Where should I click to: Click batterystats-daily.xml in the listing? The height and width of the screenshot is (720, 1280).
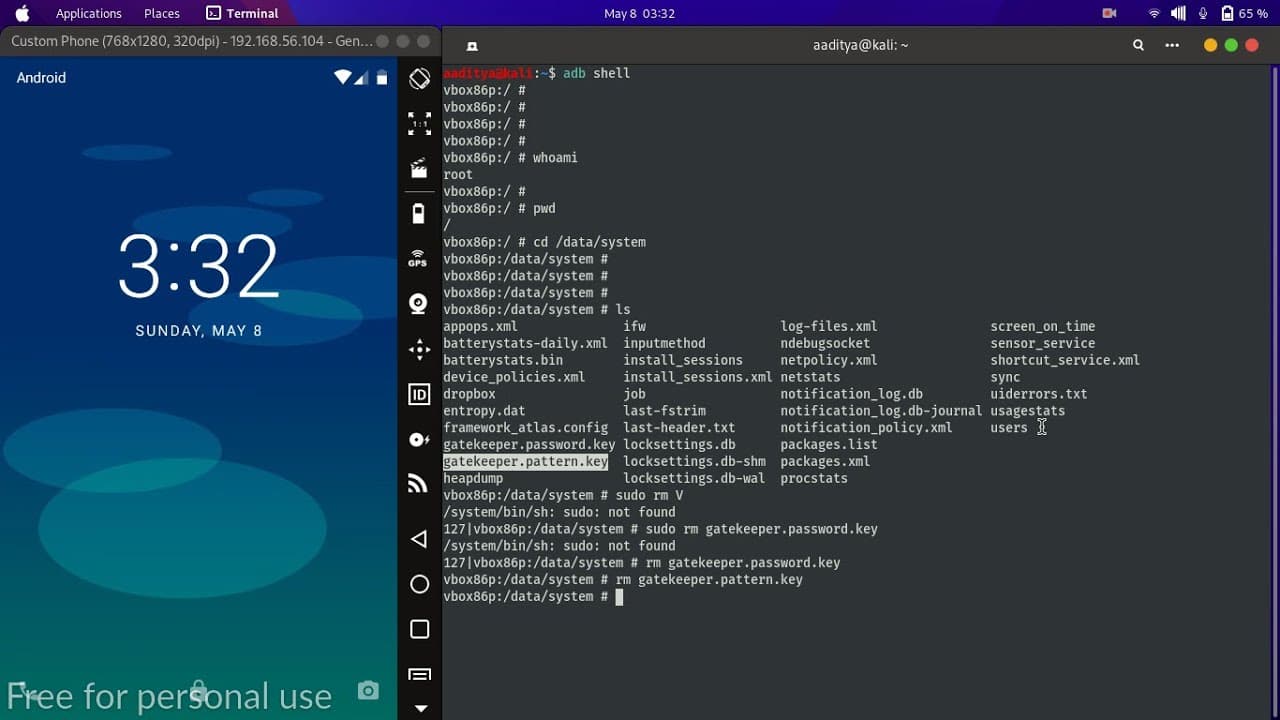click(x=526, y=344)
